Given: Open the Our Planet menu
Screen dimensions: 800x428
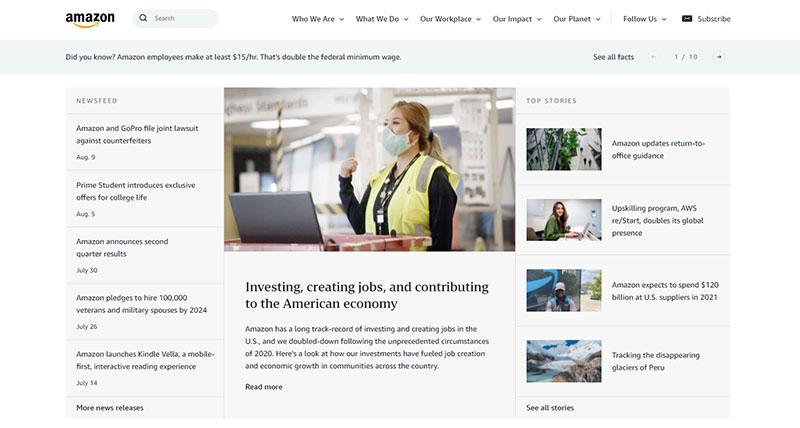Looking at the screenshot, I should tap(577, 19).
